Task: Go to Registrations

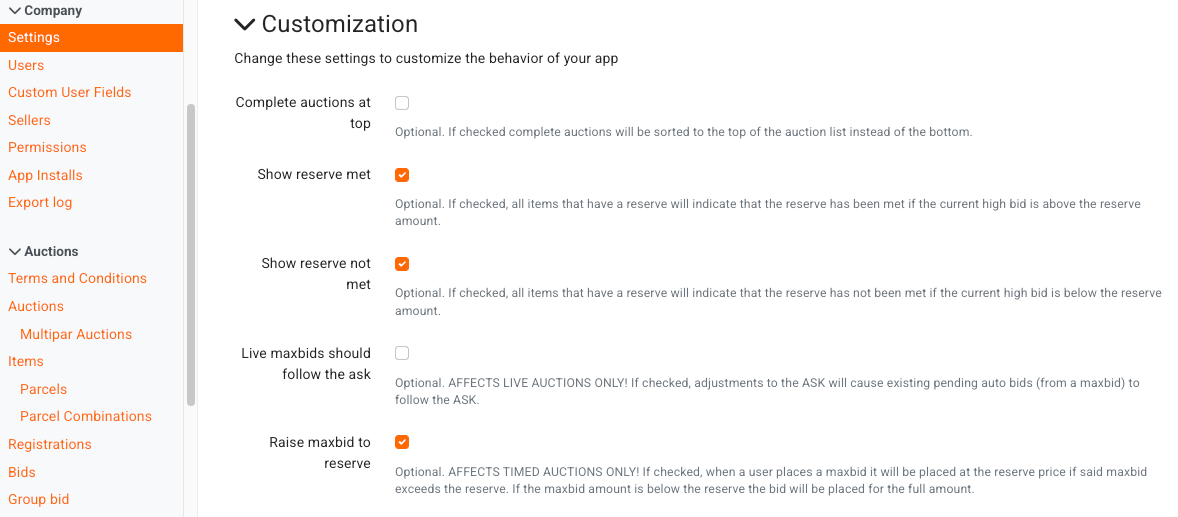Action: pyautogui.click(x=50, y=444)
